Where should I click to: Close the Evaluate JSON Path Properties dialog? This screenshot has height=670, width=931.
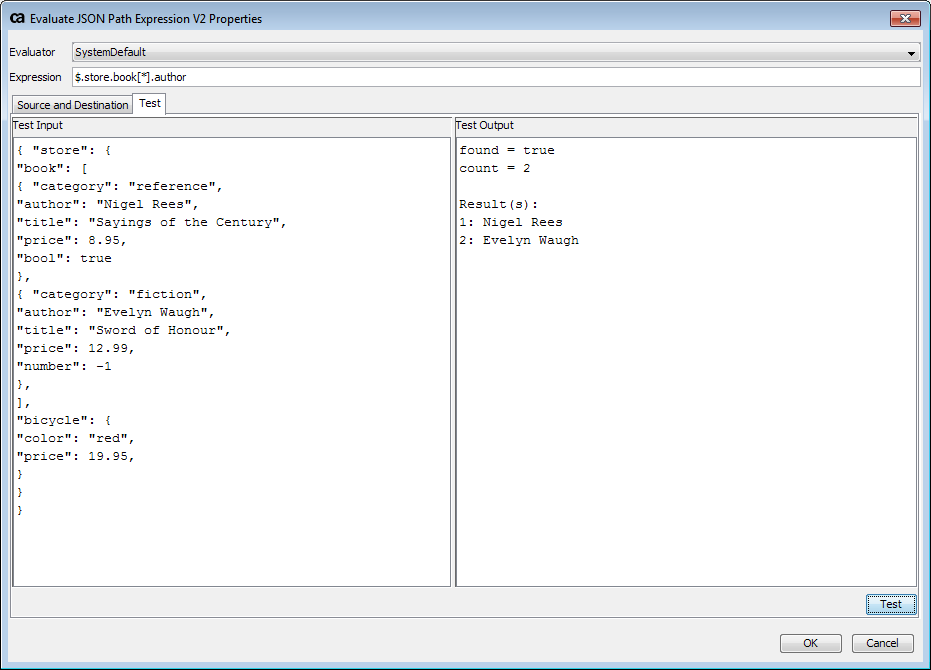[904, 18]
